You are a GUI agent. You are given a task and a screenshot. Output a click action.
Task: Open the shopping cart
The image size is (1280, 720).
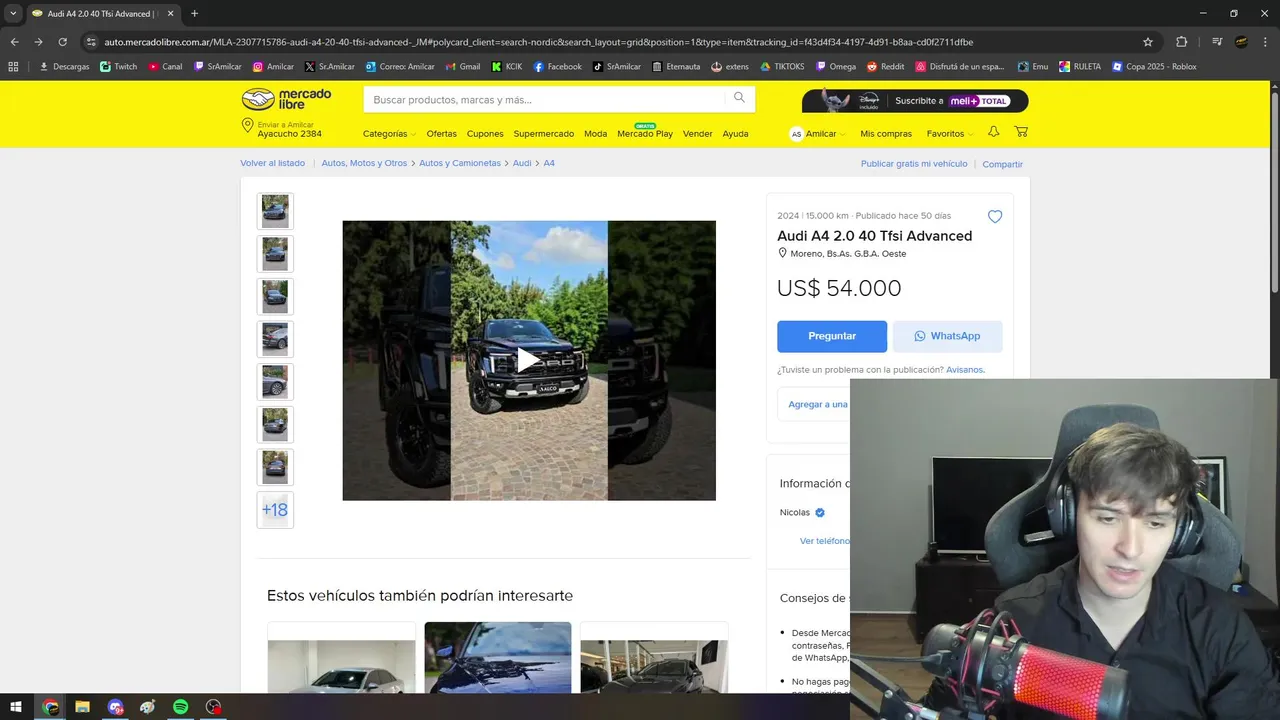pyautogui.click(x=1021, y=132)
